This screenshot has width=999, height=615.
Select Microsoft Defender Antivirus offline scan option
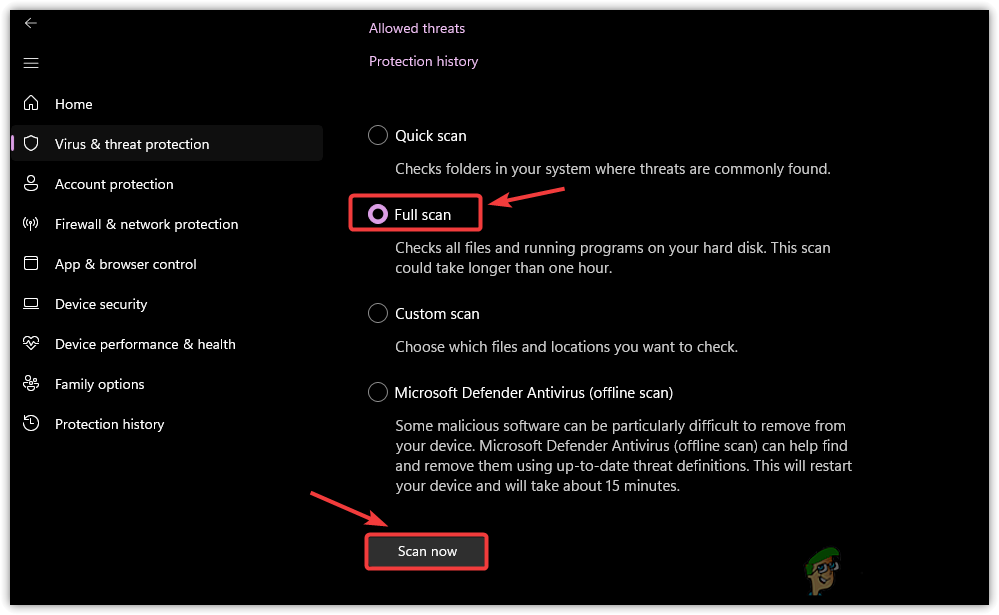[x=378, y=392]
